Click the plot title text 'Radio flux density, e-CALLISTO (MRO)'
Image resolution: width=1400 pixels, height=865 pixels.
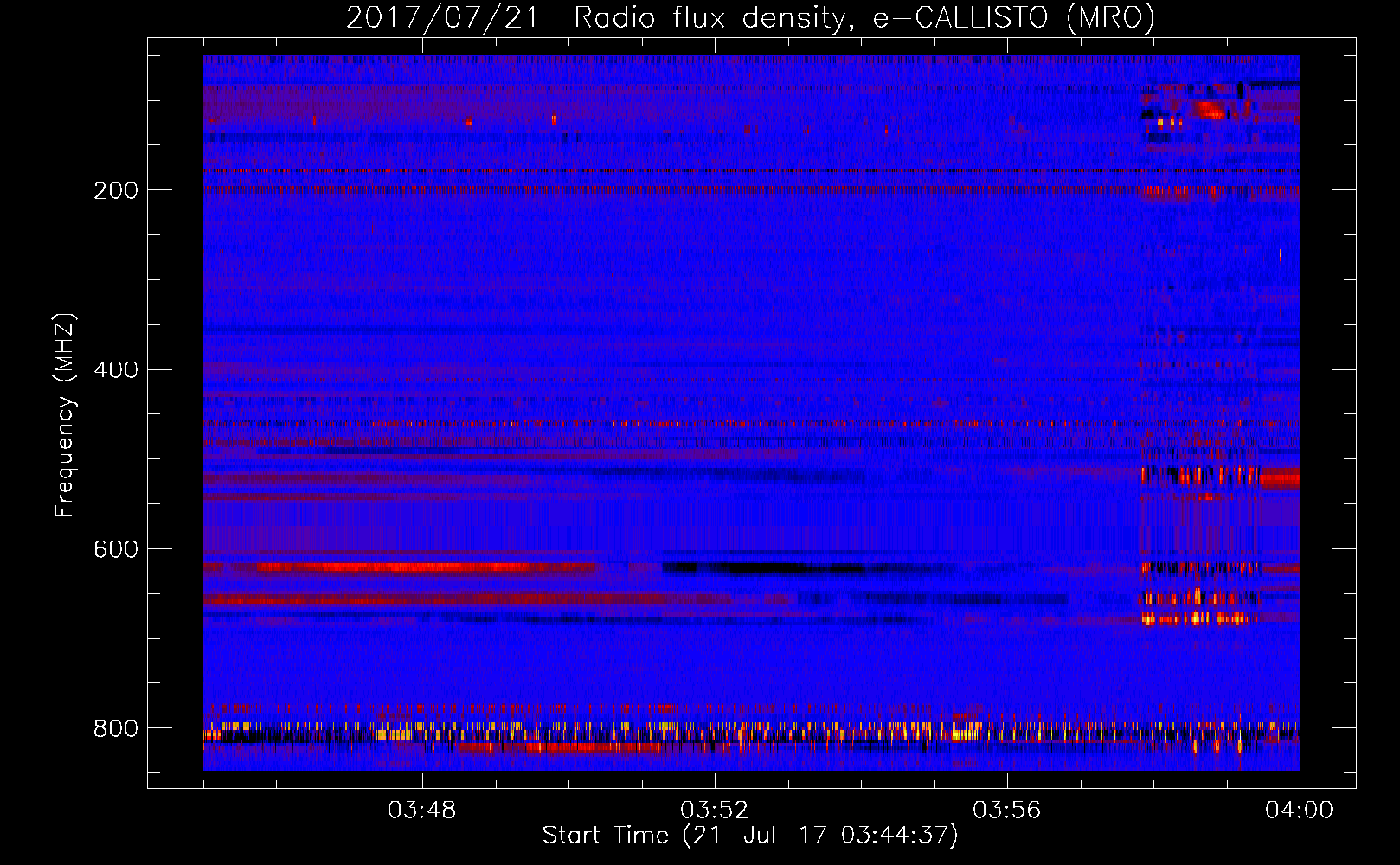coord(864,17)
